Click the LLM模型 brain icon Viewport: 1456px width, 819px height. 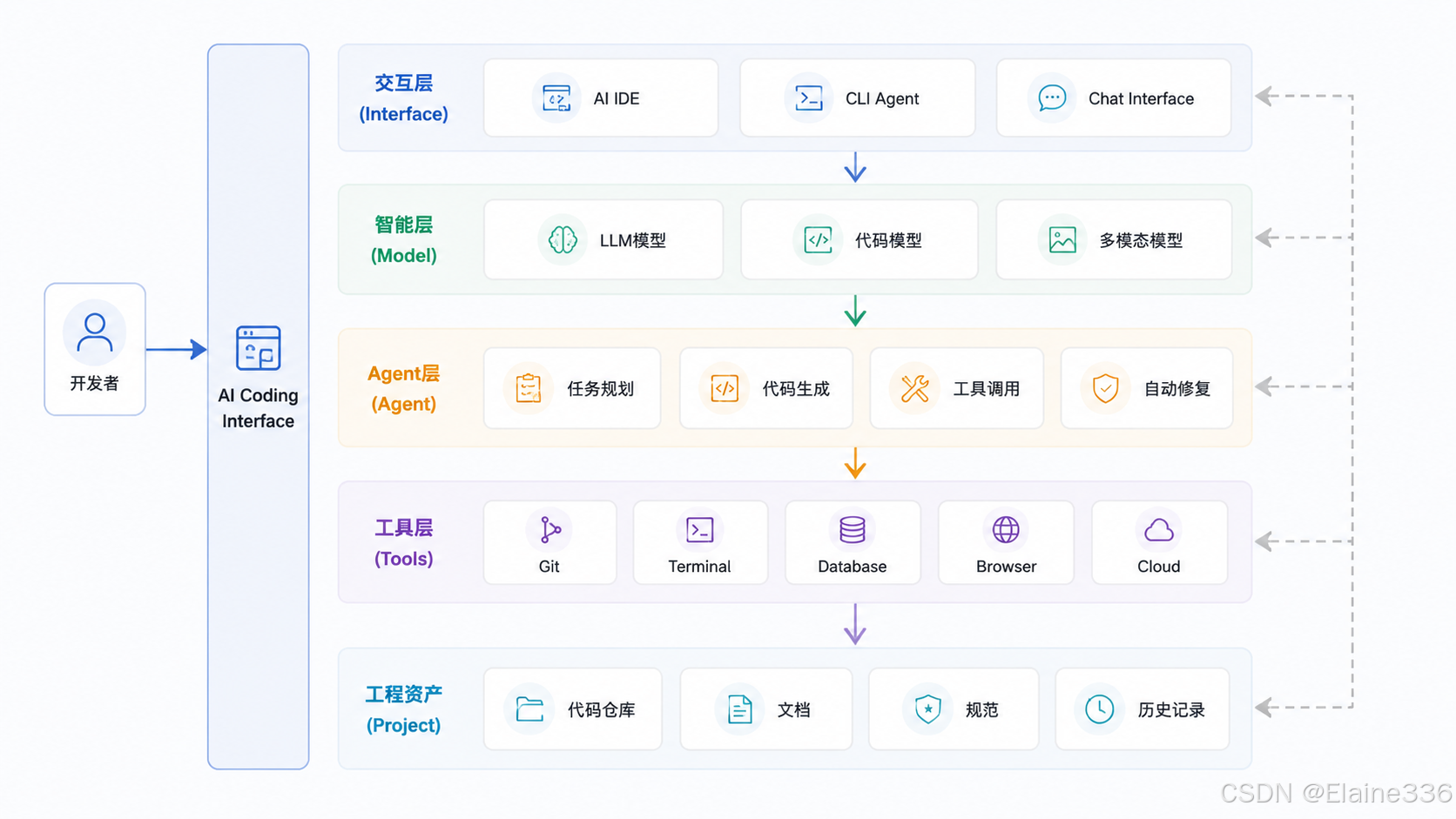pos(563,239)
